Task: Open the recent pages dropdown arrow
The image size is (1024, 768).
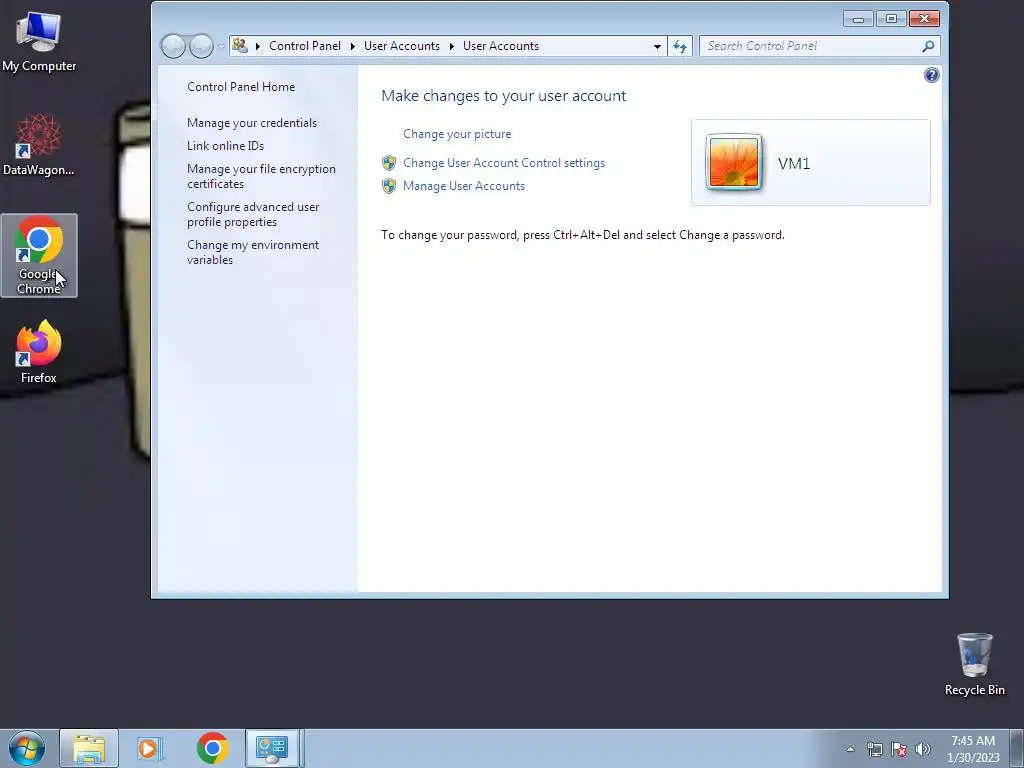Action: click(x=221, y=46)
